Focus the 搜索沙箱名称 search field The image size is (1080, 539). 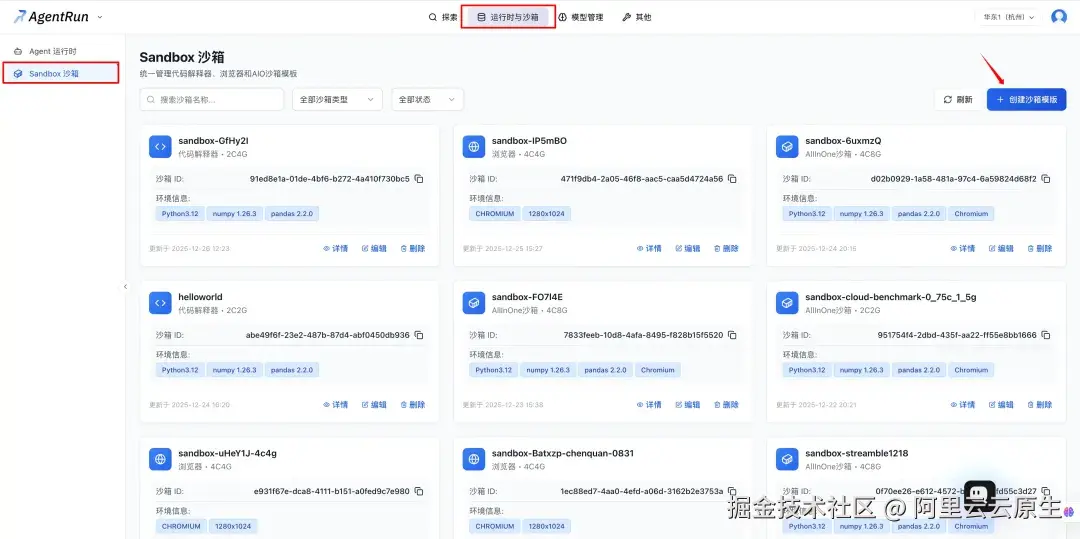click(x=211, y=99)
